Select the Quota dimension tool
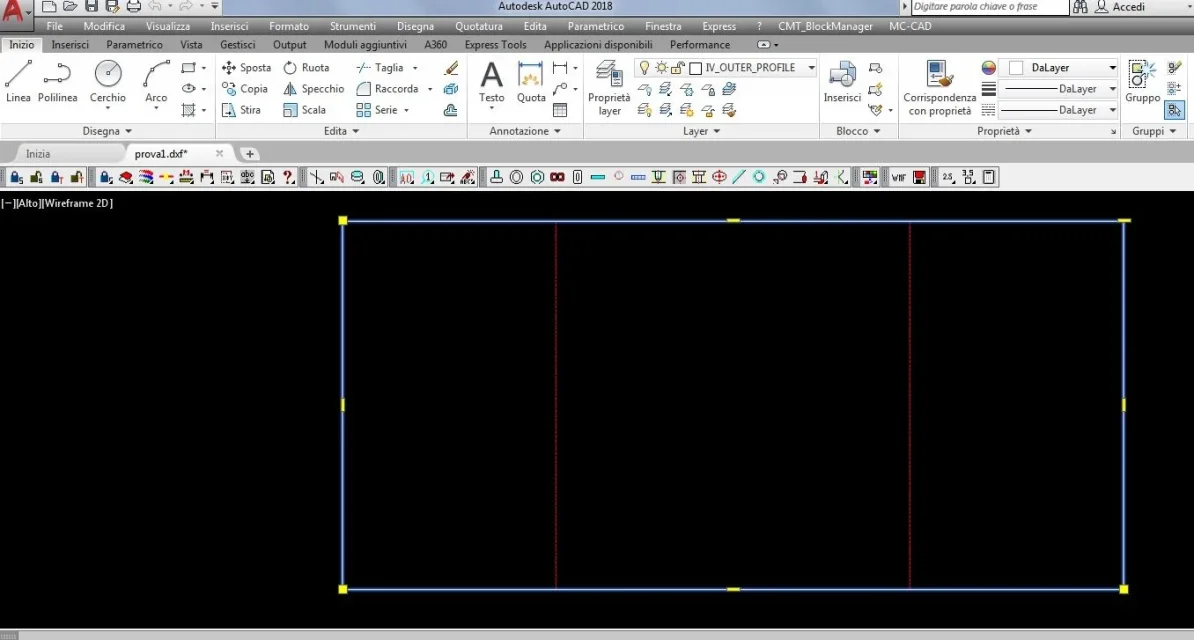 pos(531,82)
